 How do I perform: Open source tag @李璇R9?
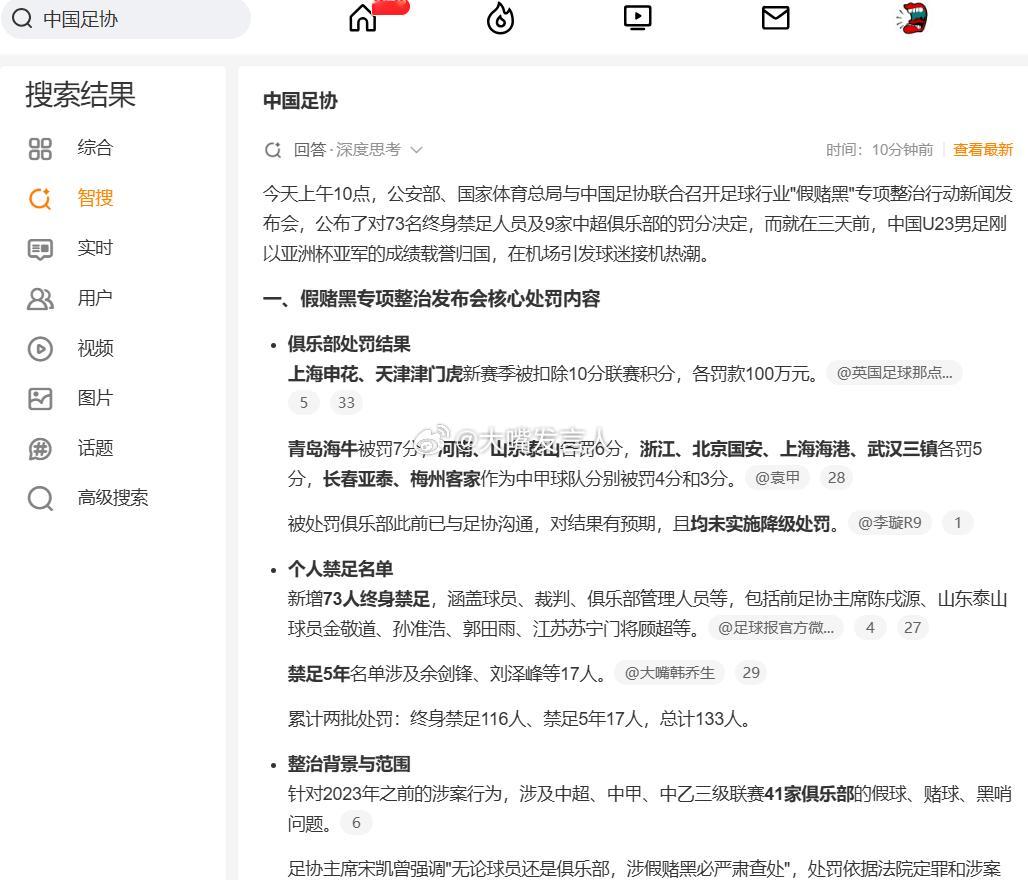pyautogui.click(x=890, y=523)
